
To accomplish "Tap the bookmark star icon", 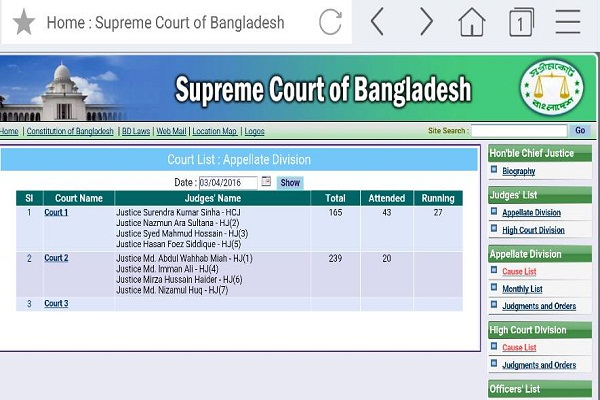I will tap(23, 22).
